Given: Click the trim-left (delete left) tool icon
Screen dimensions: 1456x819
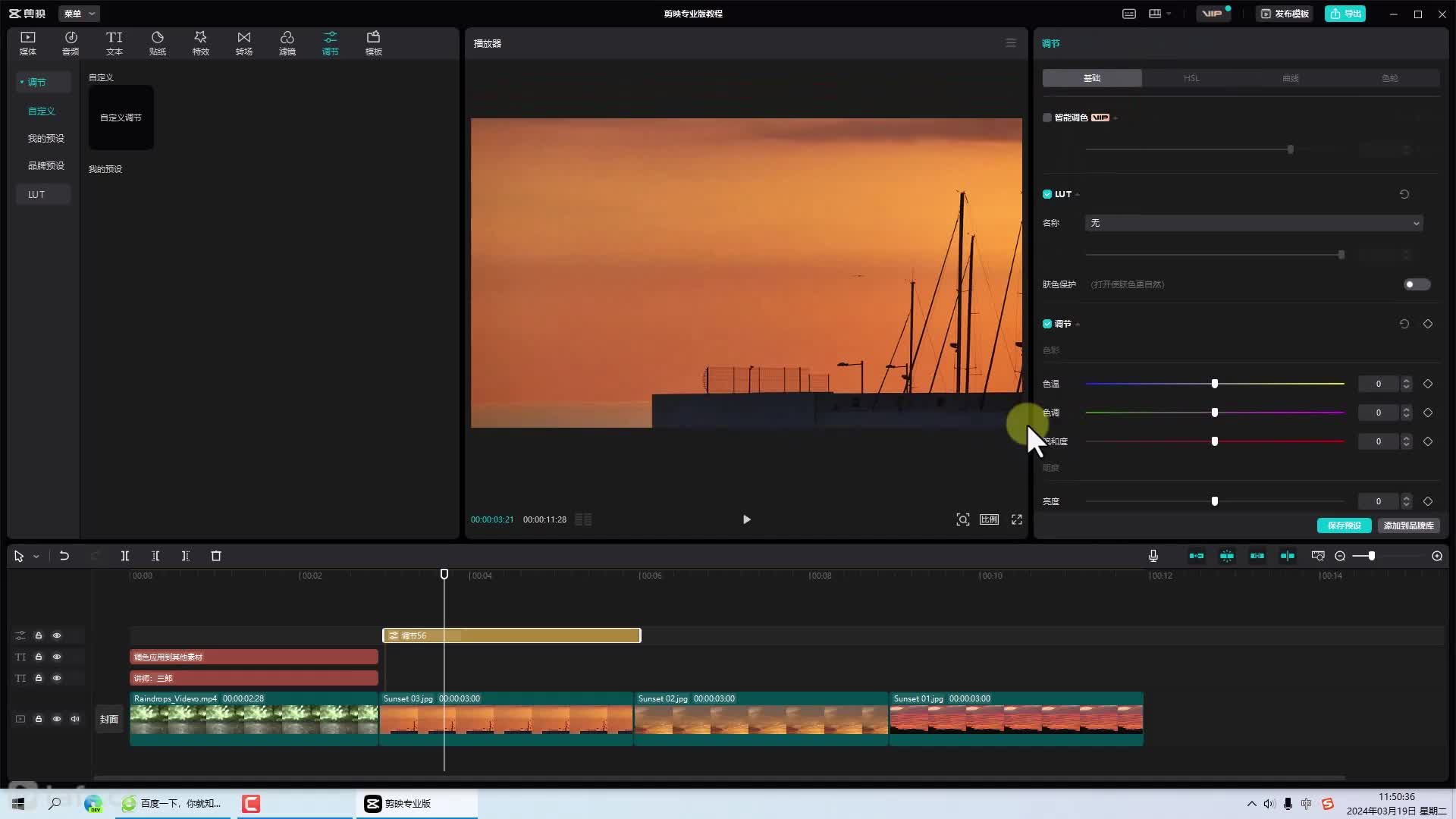Looking at the screenshot, I should (155, 556).
